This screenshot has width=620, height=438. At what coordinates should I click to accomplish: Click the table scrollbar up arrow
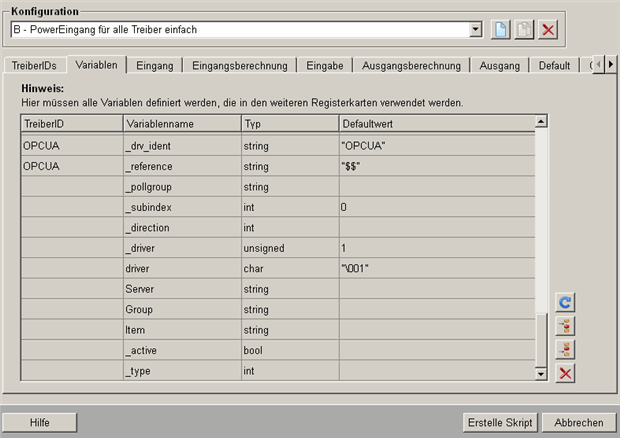[541, 122]
